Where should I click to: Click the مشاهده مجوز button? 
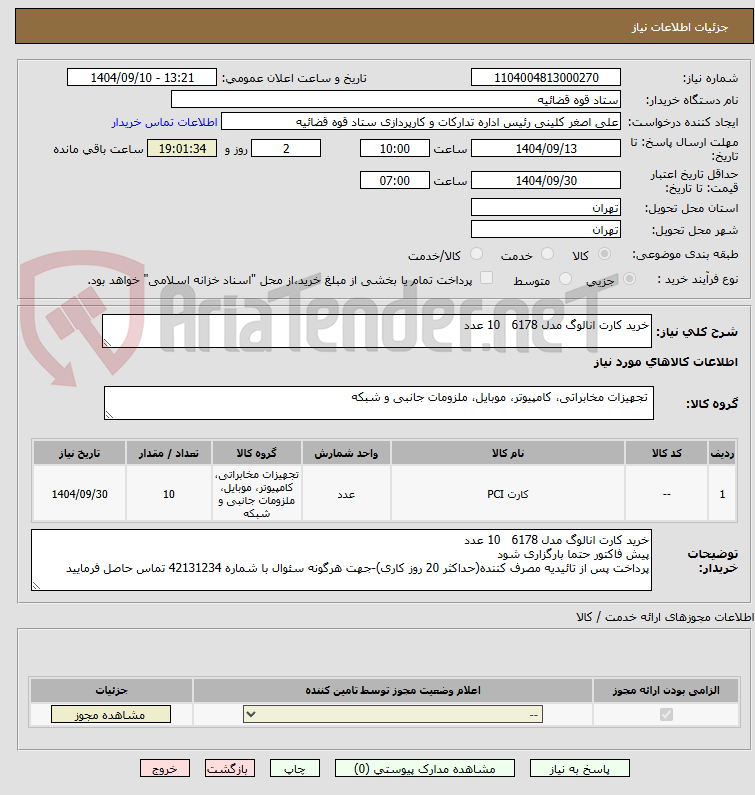tap(111, 714)
